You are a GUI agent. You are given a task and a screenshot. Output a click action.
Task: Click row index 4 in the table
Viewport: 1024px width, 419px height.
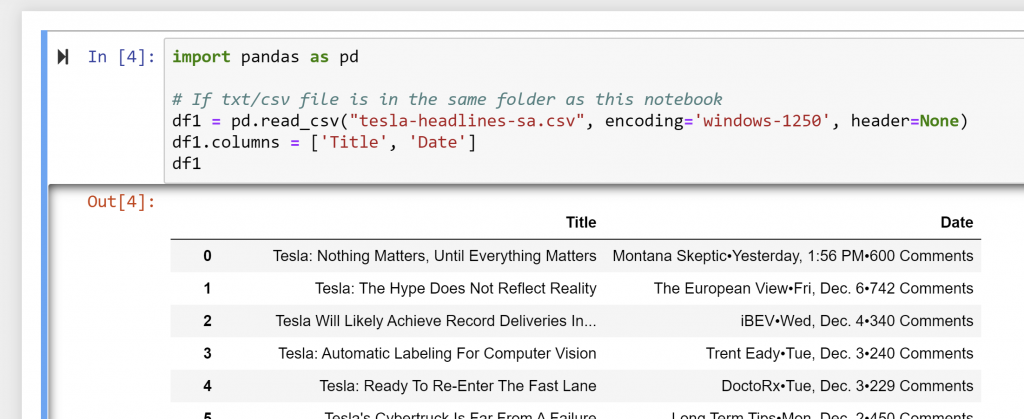click(207, 386)
